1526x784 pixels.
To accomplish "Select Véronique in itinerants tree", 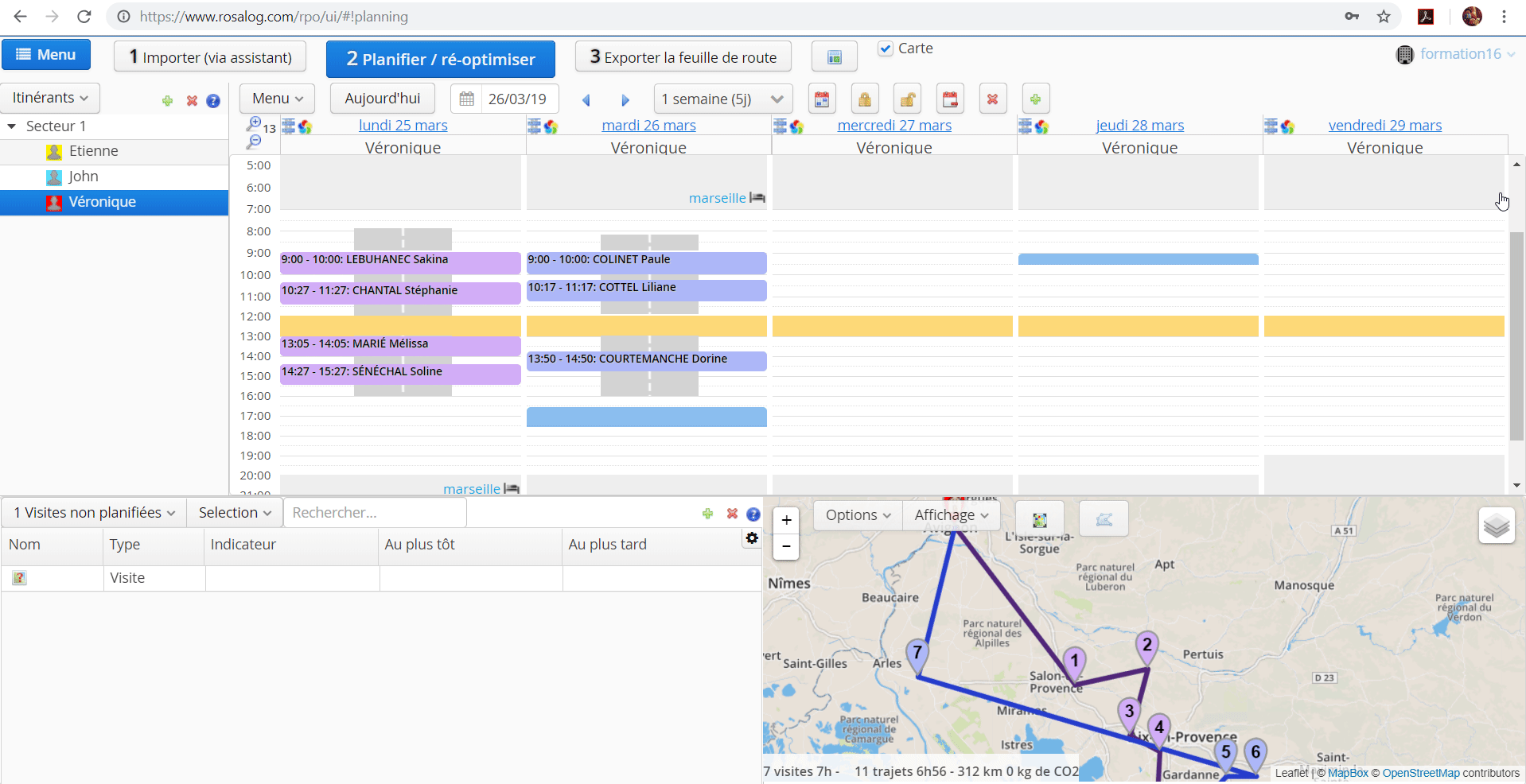I will pos(114,202).
